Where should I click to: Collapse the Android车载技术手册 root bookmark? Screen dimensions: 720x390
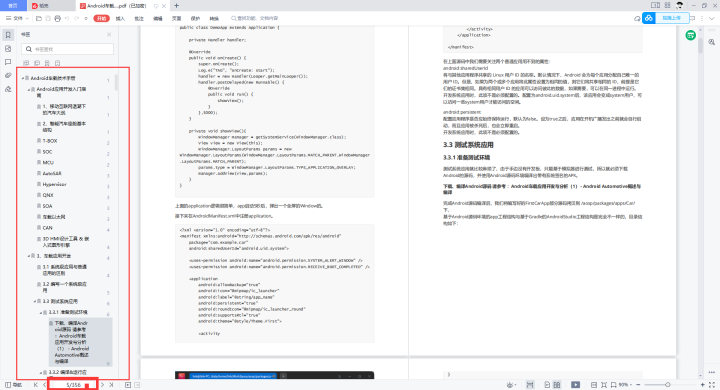point(22,79)
